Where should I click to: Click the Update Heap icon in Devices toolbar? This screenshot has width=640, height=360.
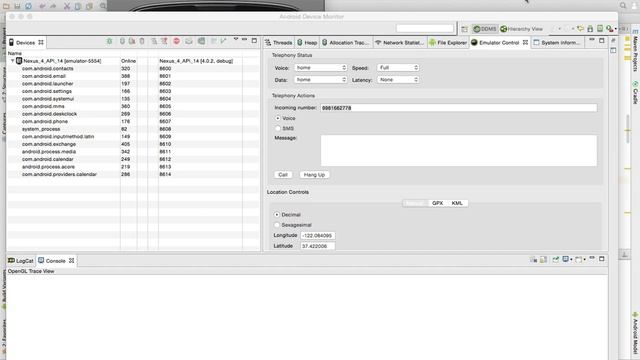122,41
